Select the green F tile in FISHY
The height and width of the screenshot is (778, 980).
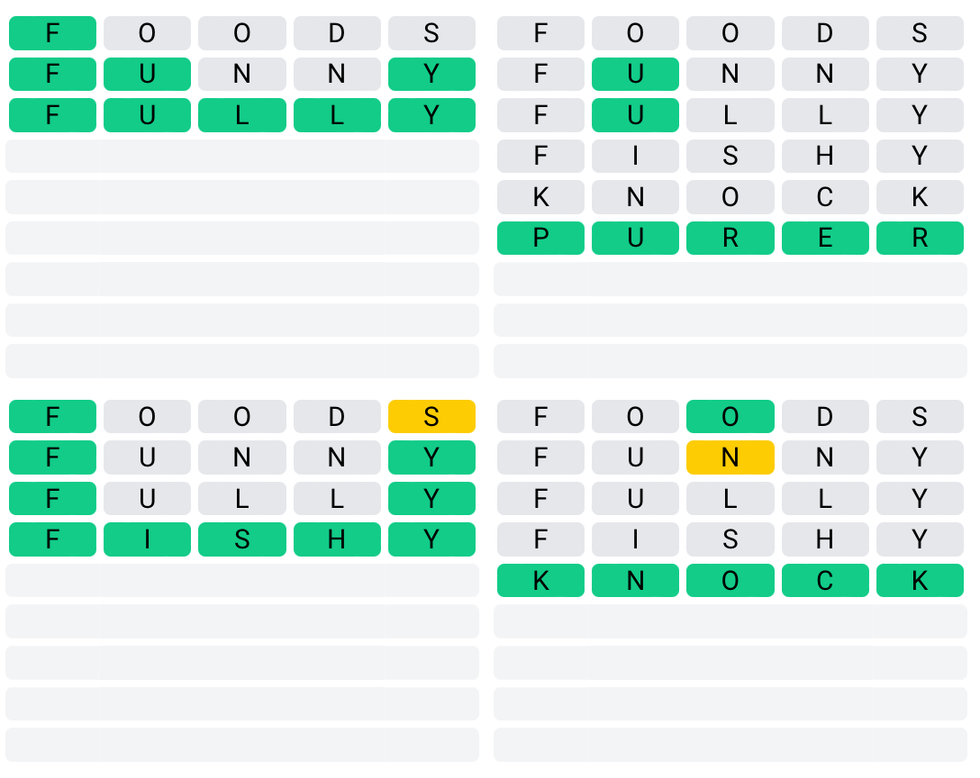[x=52, y=540]
